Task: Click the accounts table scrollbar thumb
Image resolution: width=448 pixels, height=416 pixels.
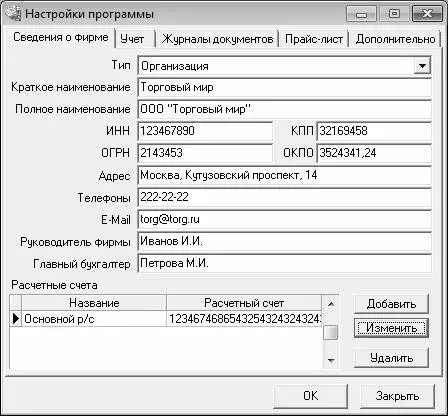Action: 331,332
